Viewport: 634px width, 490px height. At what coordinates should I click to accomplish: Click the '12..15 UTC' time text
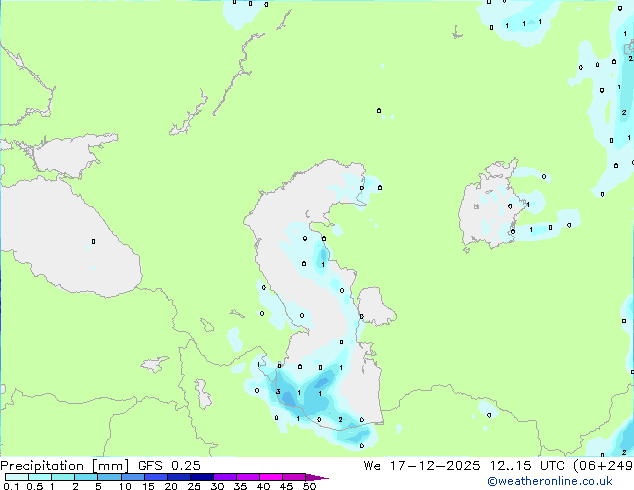point(527,466)
